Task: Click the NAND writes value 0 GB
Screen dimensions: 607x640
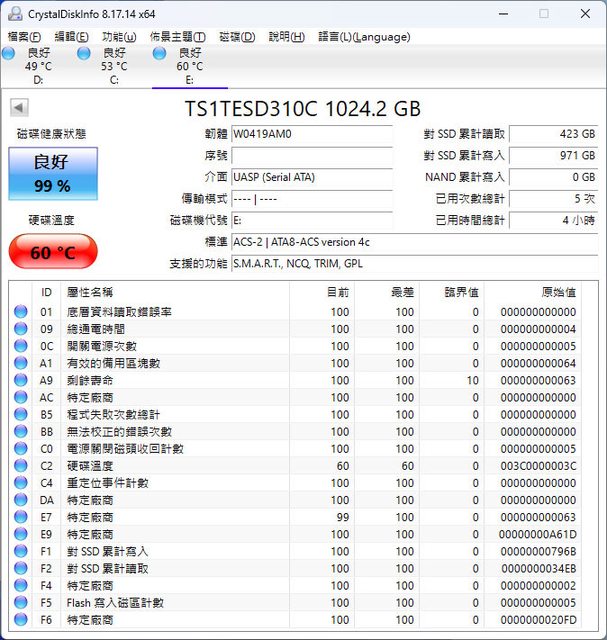Action: [554, 177]
